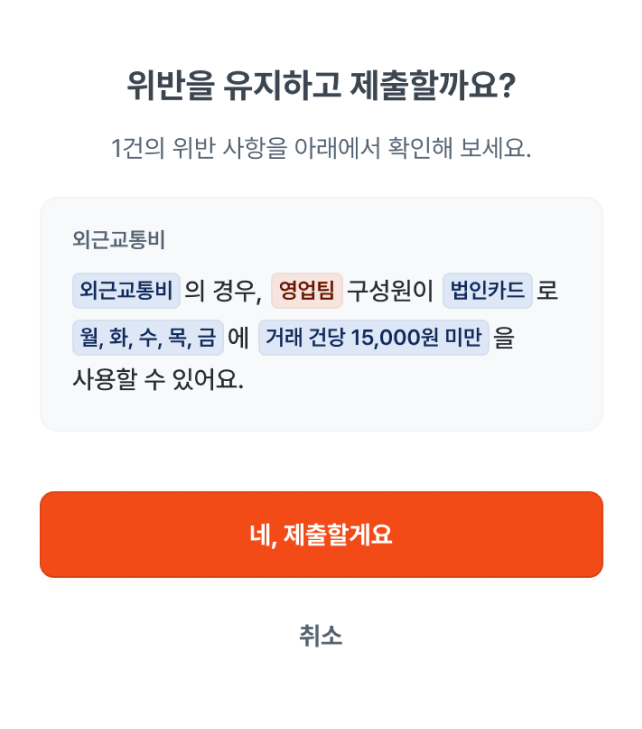Click the '거래 건당 15,000원 미만' limit chip

tap(373, 337)
